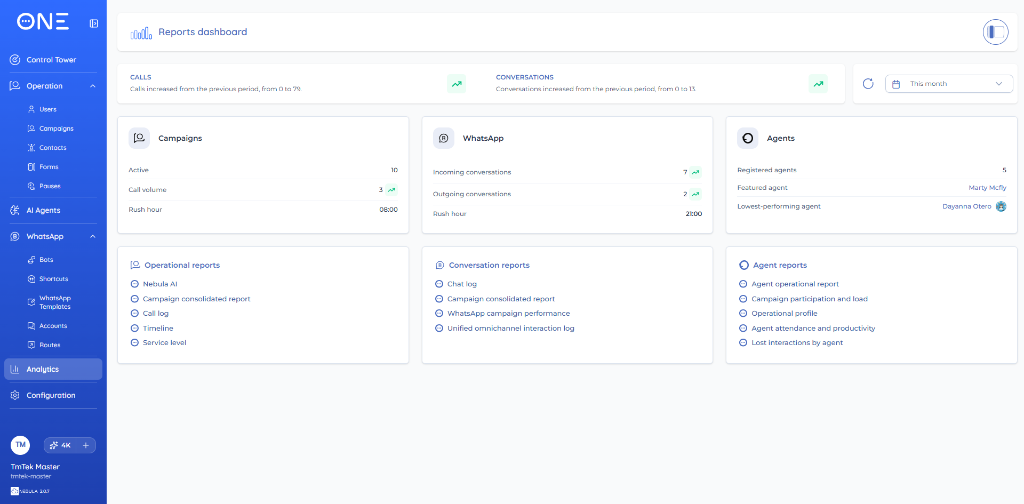The image size is (1024, 504).
Task: Click the plus icon beside 4K
Action: pyautogui.click(x=86, y=445)
